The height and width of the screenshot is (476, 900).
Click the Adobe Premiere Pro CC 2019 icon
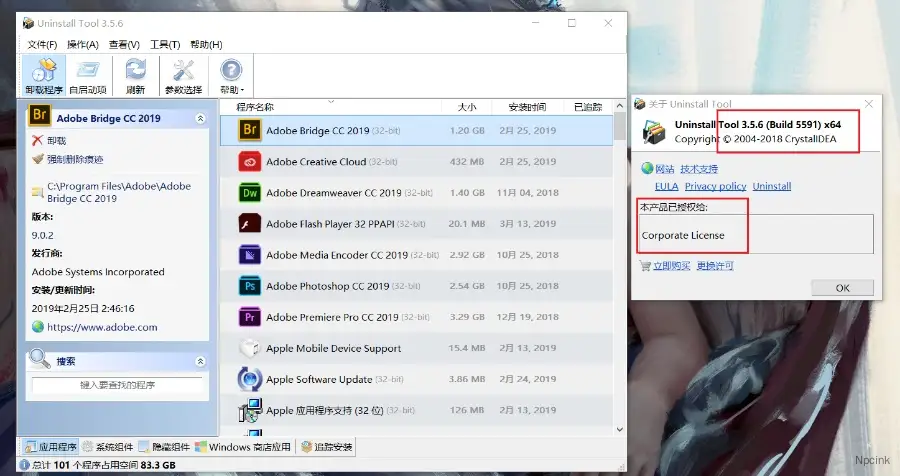[x=250, y=317]
